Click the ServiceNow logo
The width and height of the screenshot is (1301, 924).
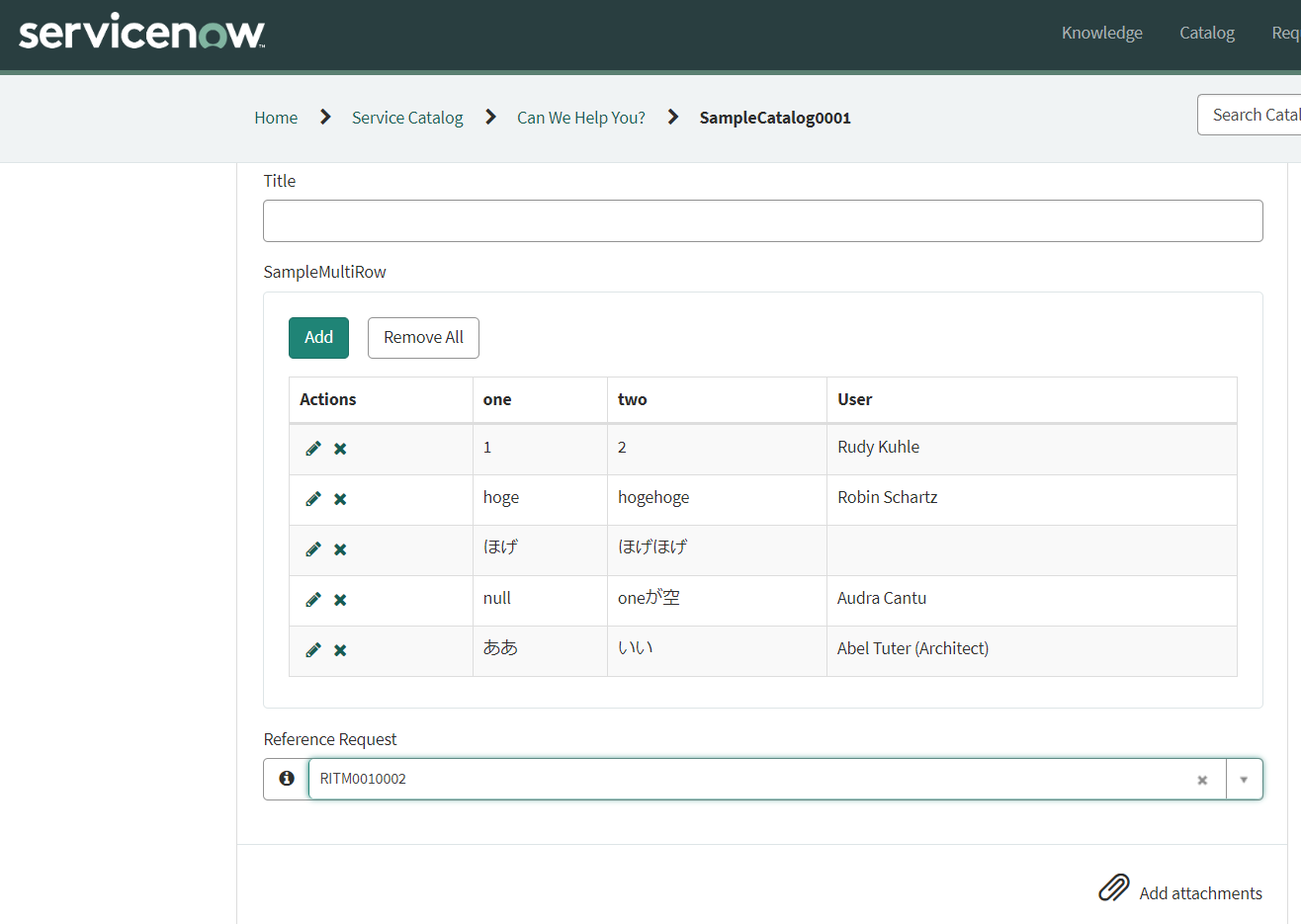140,33
